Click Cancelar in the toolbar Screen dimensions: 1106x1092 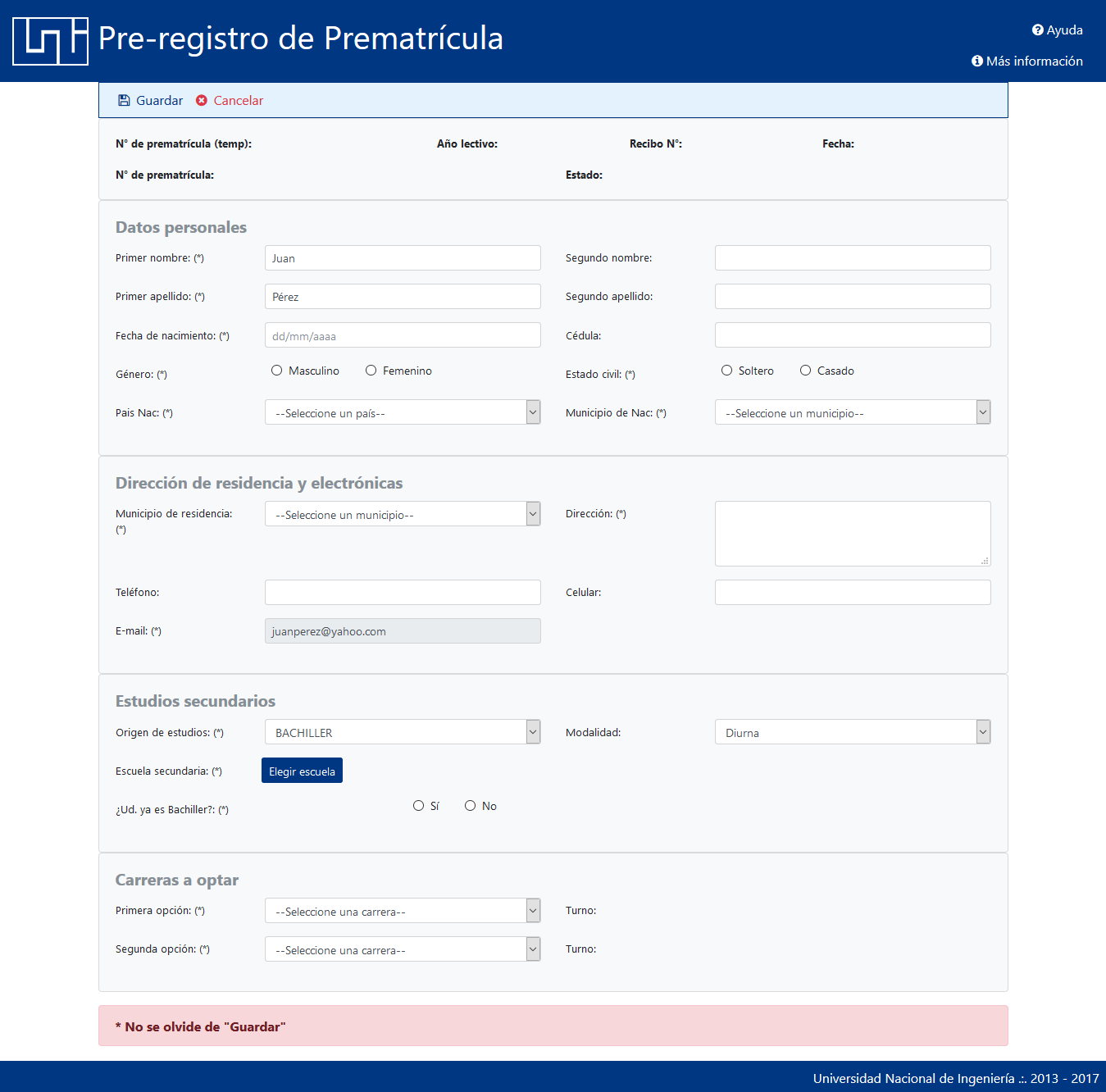click(230, 101)
